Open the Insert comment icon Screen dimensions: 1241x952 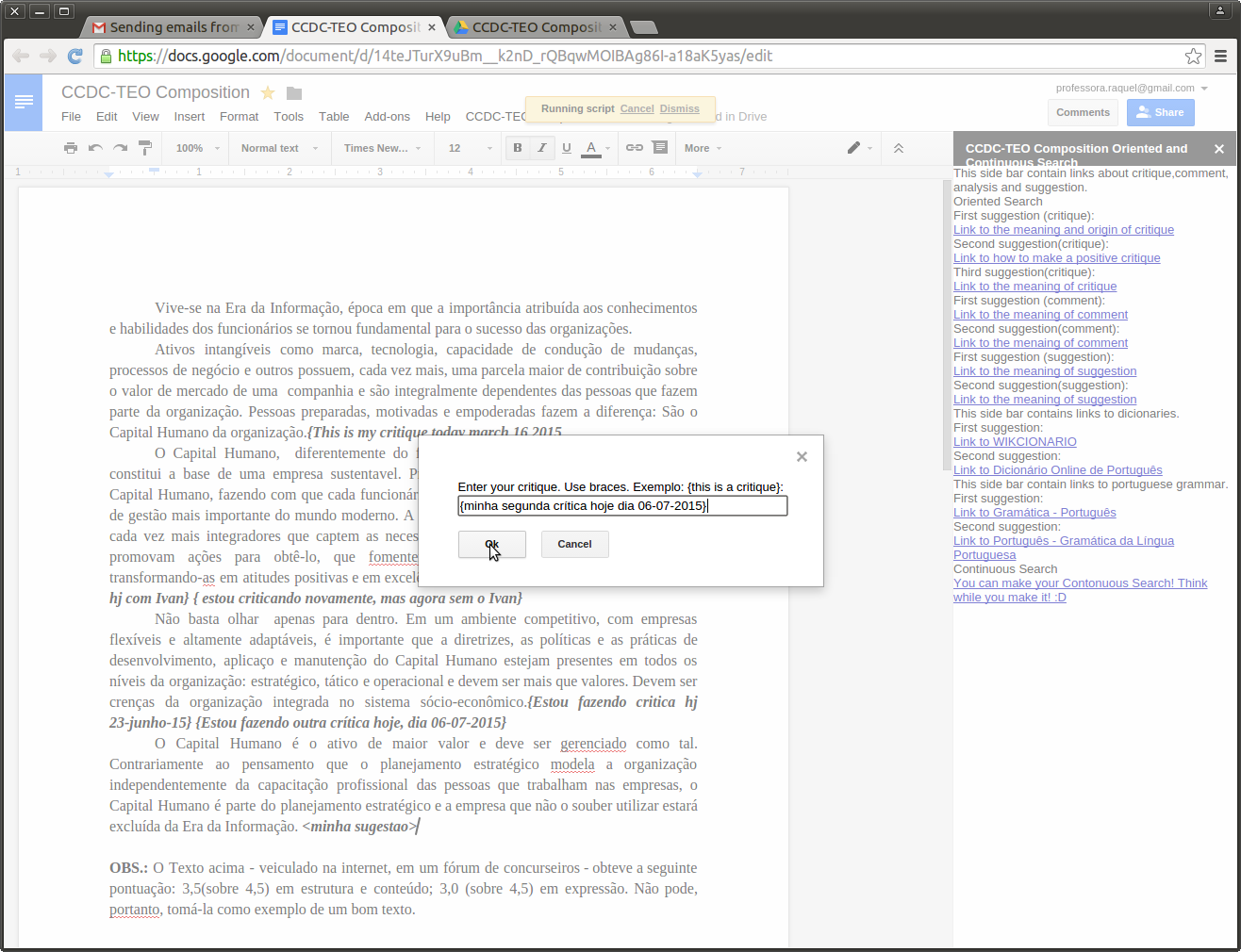pos(659,148)
